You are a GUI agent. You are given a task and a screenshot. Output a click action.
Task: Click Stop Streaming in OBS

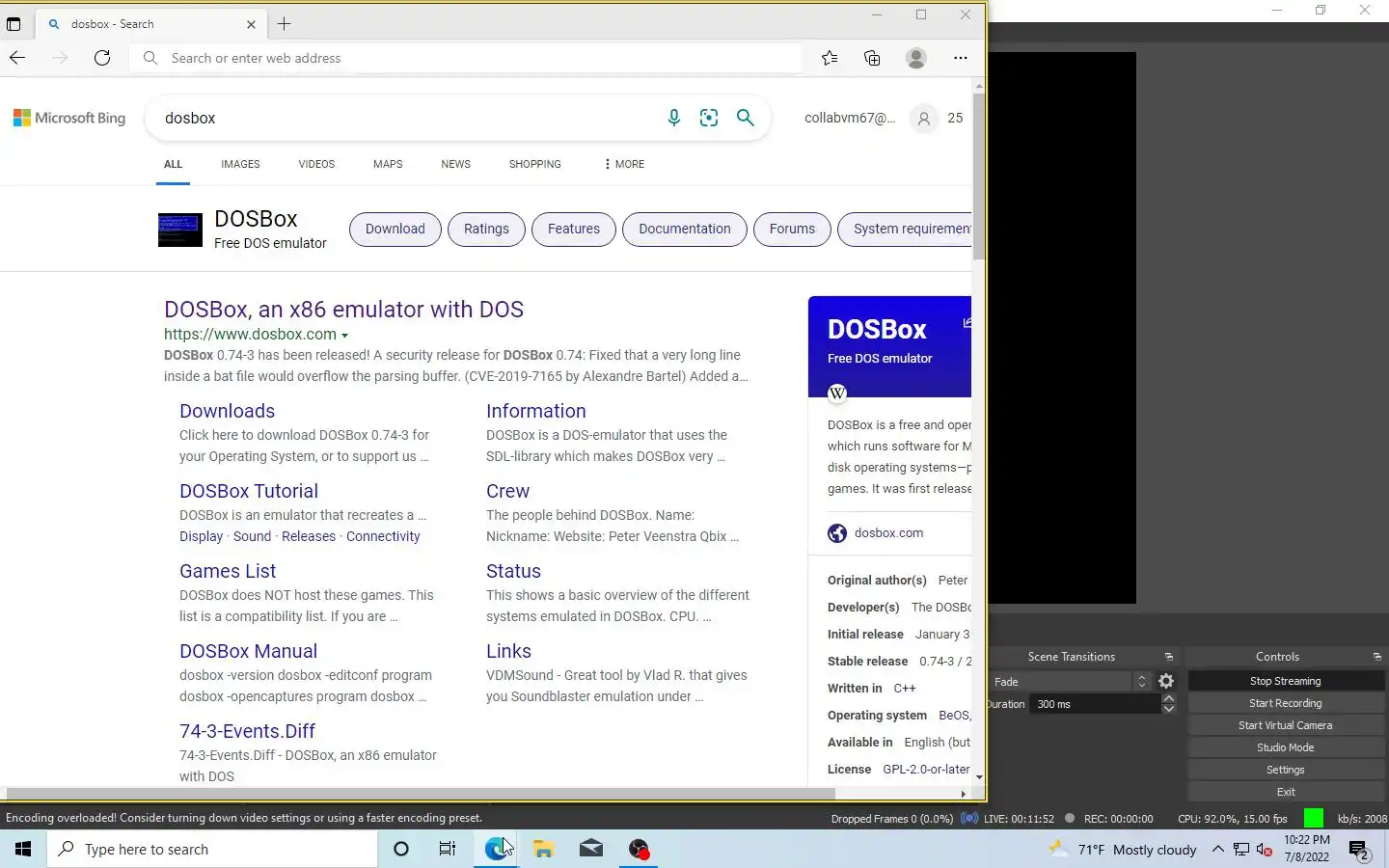point(1285,681)
